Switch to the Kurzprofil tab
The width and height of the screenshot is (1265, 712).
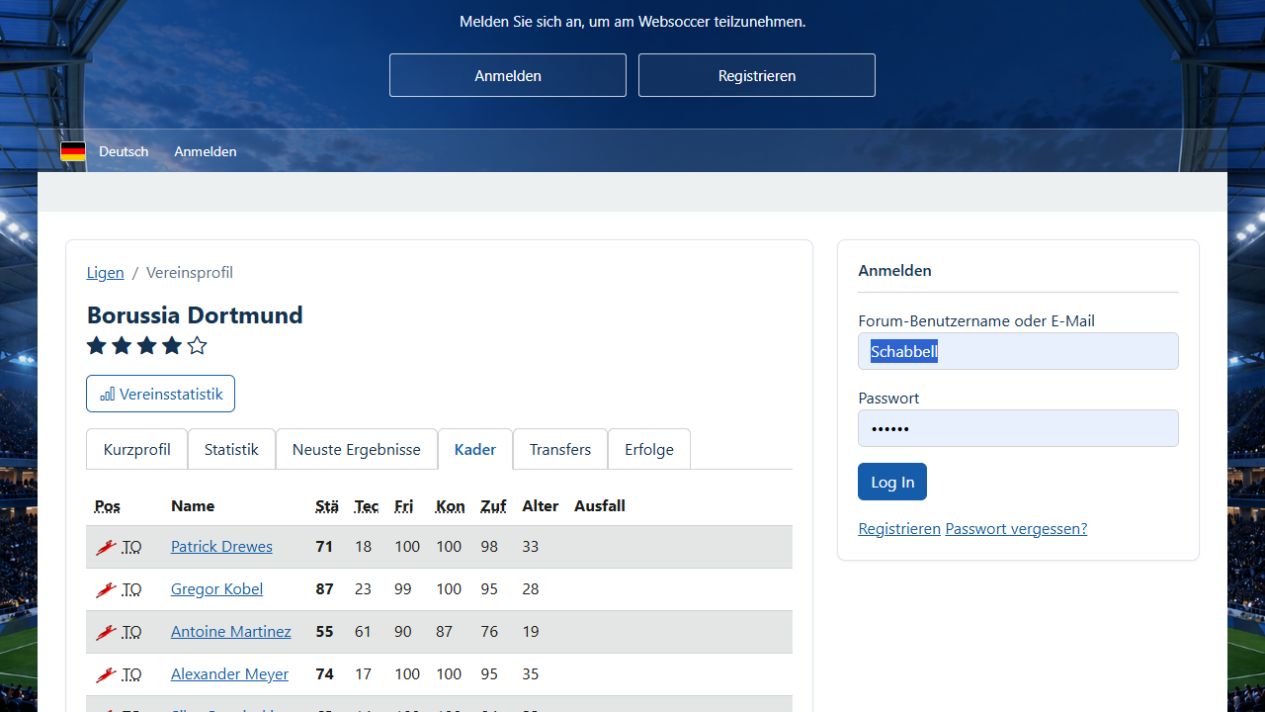(137, 450)
